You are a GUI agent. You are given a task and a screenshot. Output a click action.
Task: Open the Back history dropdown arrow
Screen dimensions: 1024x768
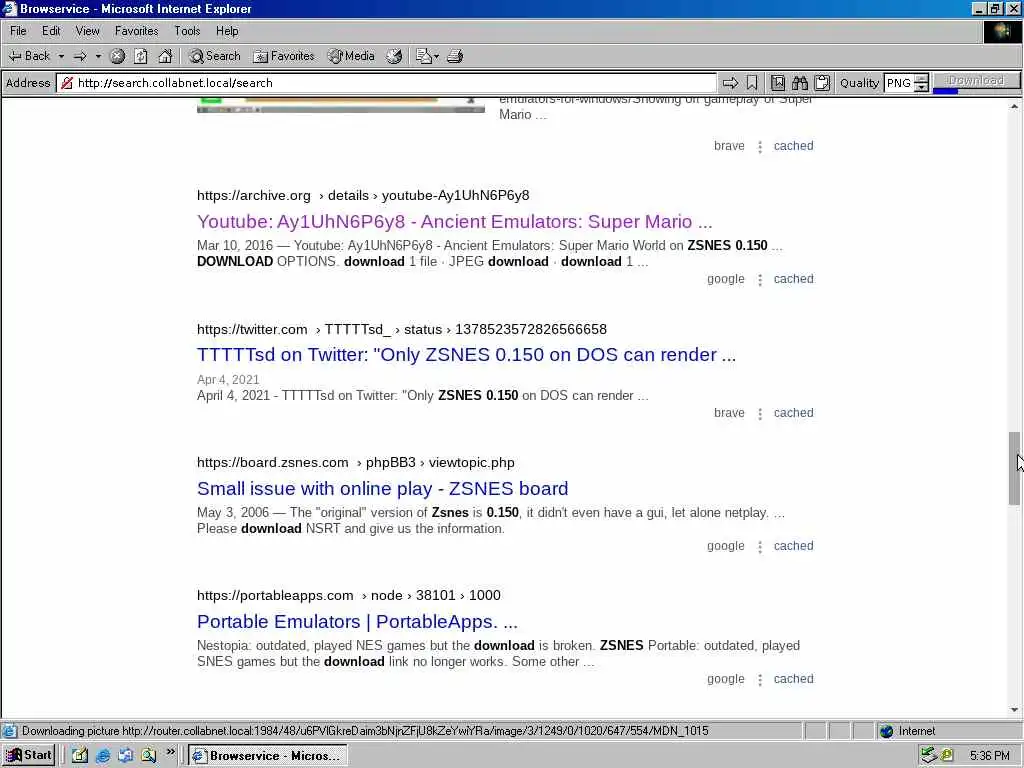click(x=61, y=56)
